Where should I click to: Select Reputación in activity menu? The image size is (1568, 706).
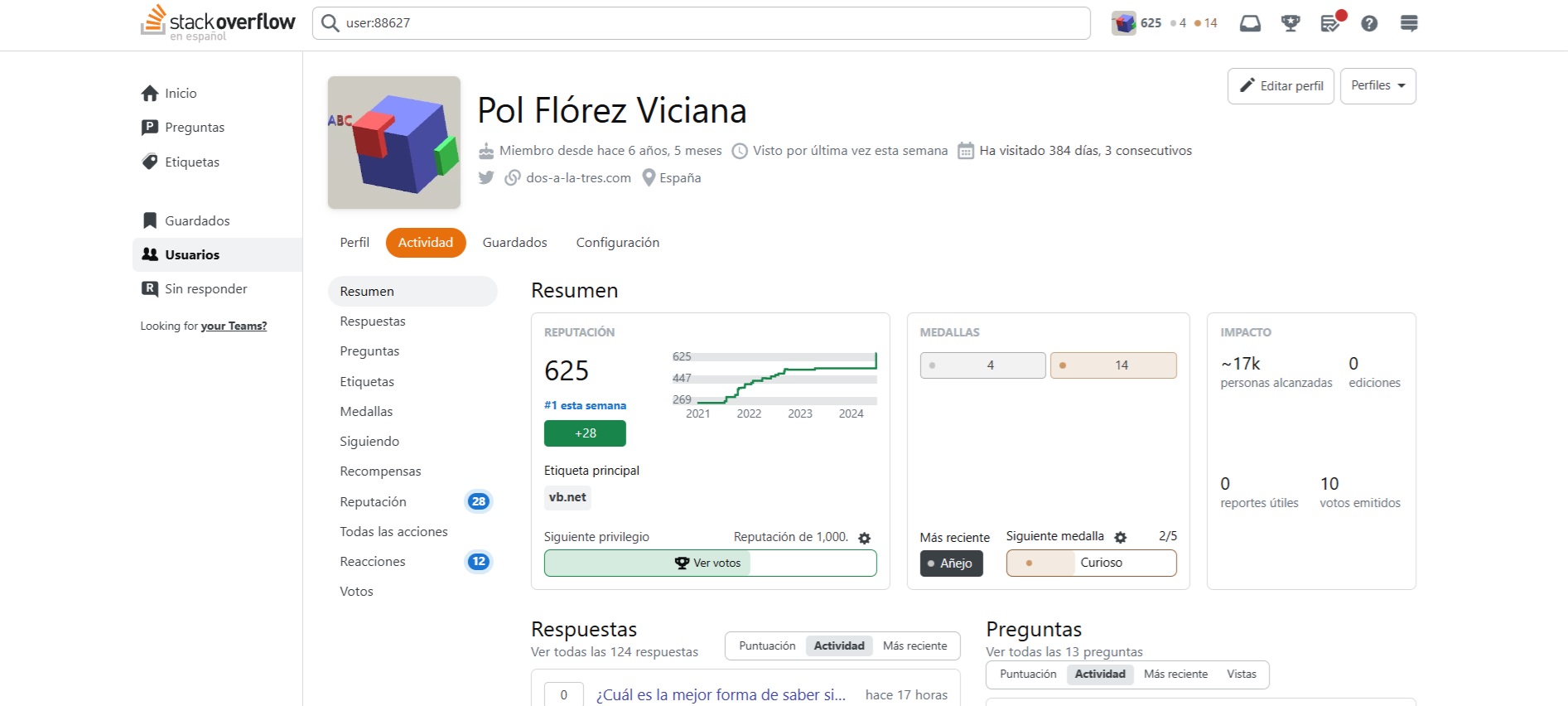413,501
